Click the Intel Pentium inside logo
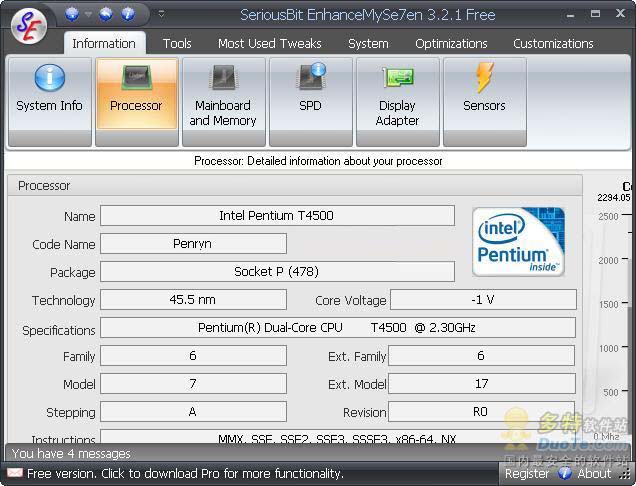The image size is (636, 486). coord(518,242)
